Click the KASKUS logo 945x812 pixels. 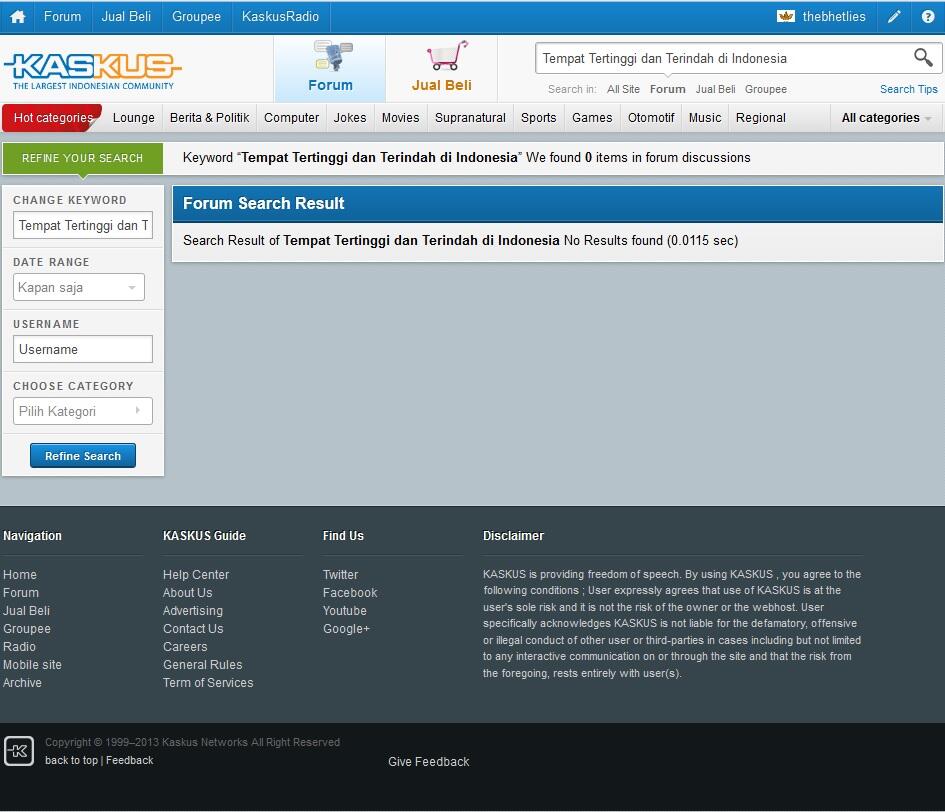tap(92, 71)
